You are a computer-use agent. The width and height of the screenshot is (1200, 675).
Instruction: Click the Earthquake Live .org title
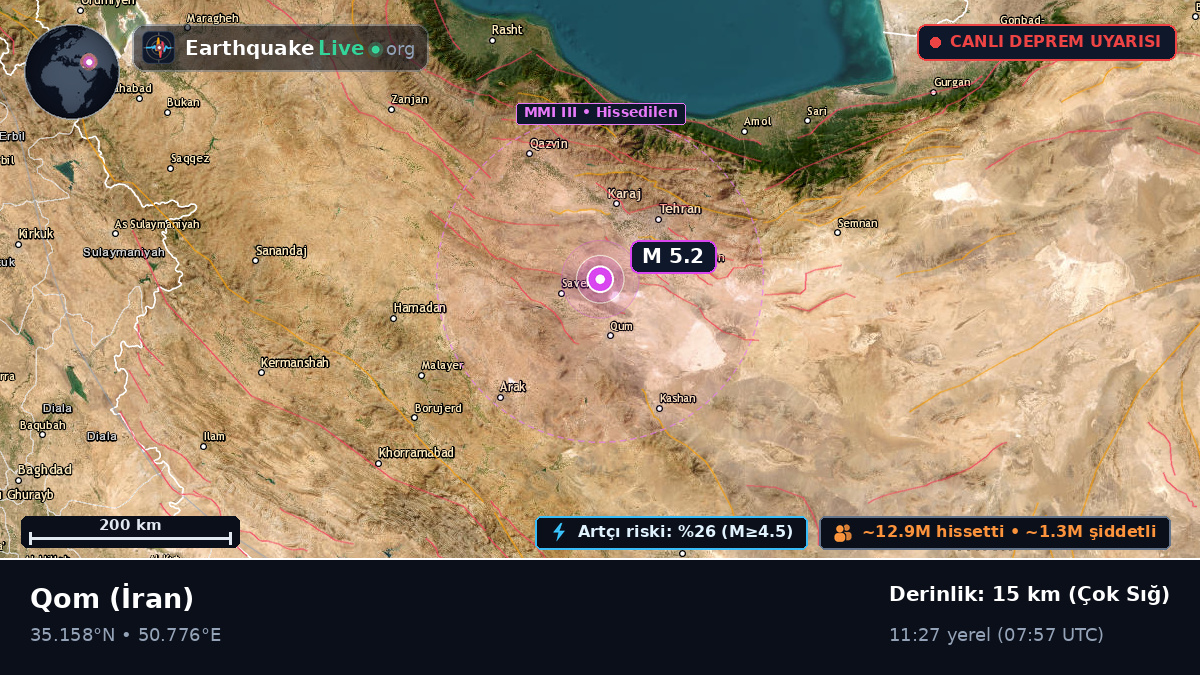click(300, 48)
